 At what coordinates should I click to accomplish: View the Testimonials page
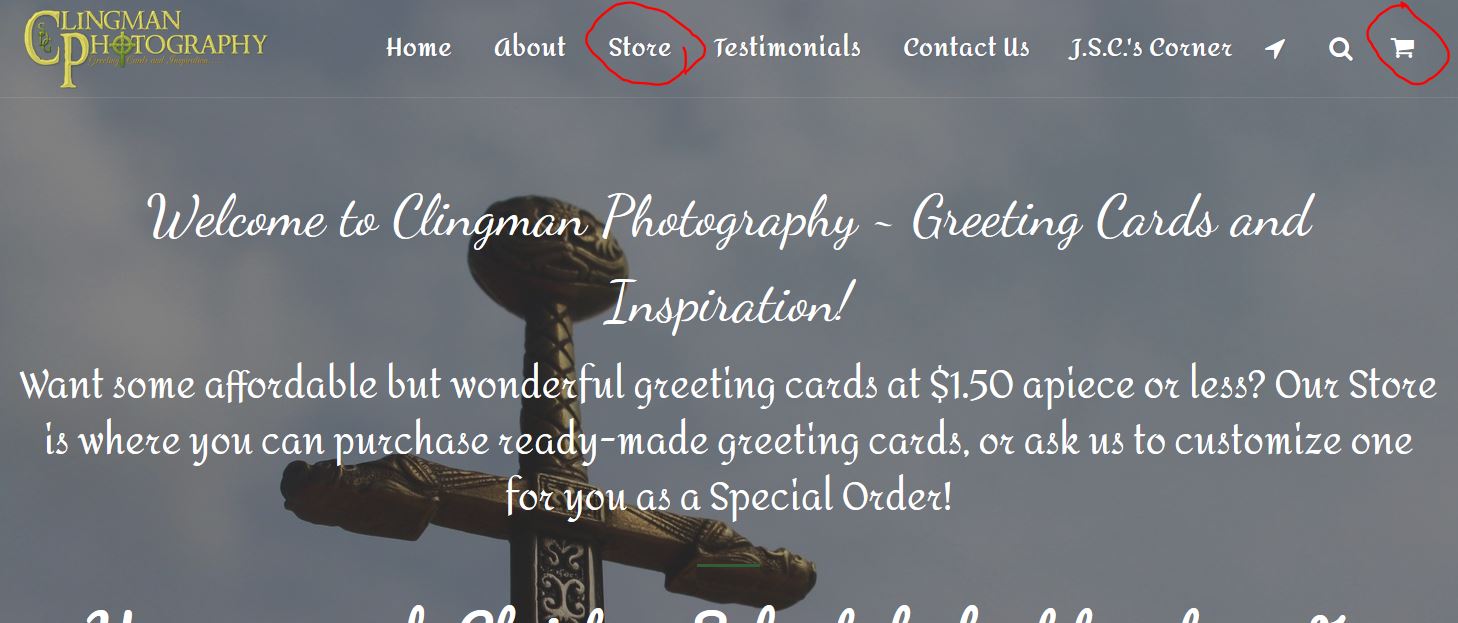[x=787, y=47]
